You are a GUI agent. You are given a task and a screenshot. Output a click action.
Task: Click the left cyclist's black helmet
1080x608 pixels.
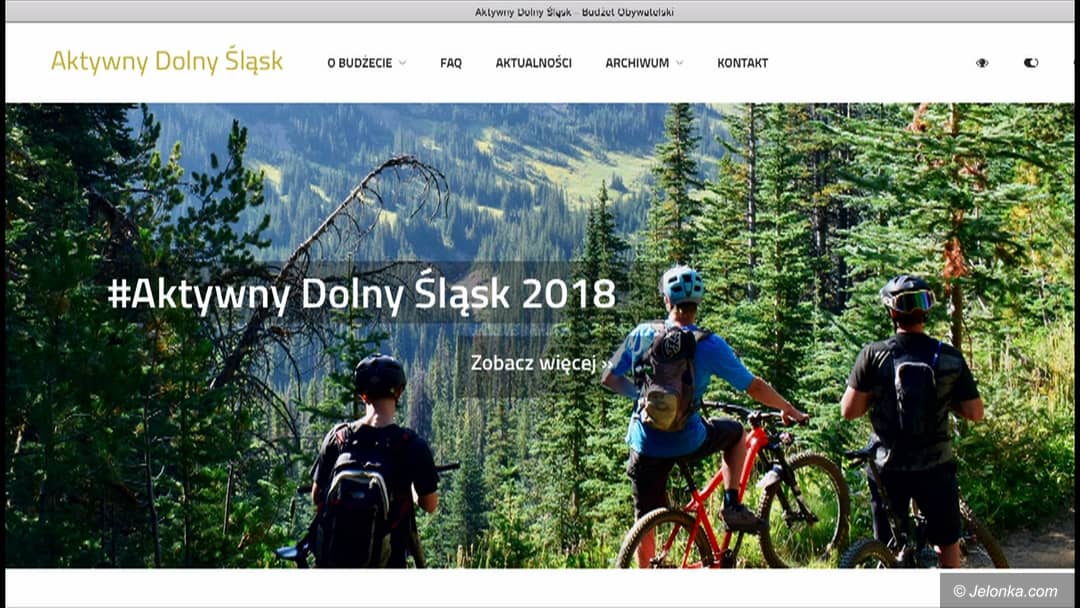(x=380, y=374)
